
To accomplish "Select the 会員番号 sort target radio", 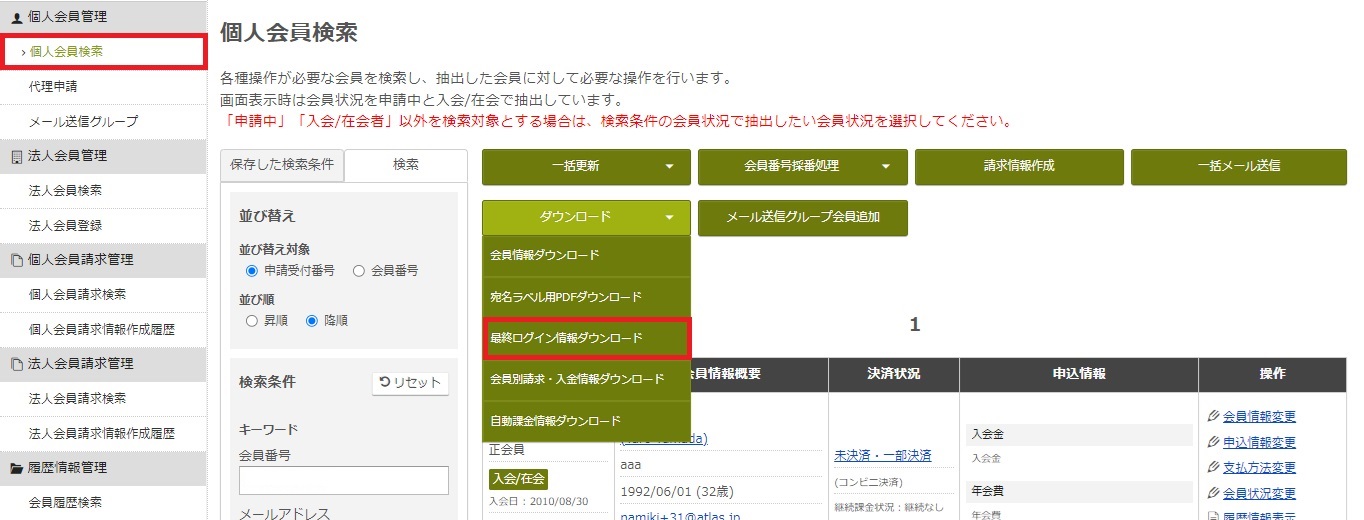I will [x=359, y=271].
